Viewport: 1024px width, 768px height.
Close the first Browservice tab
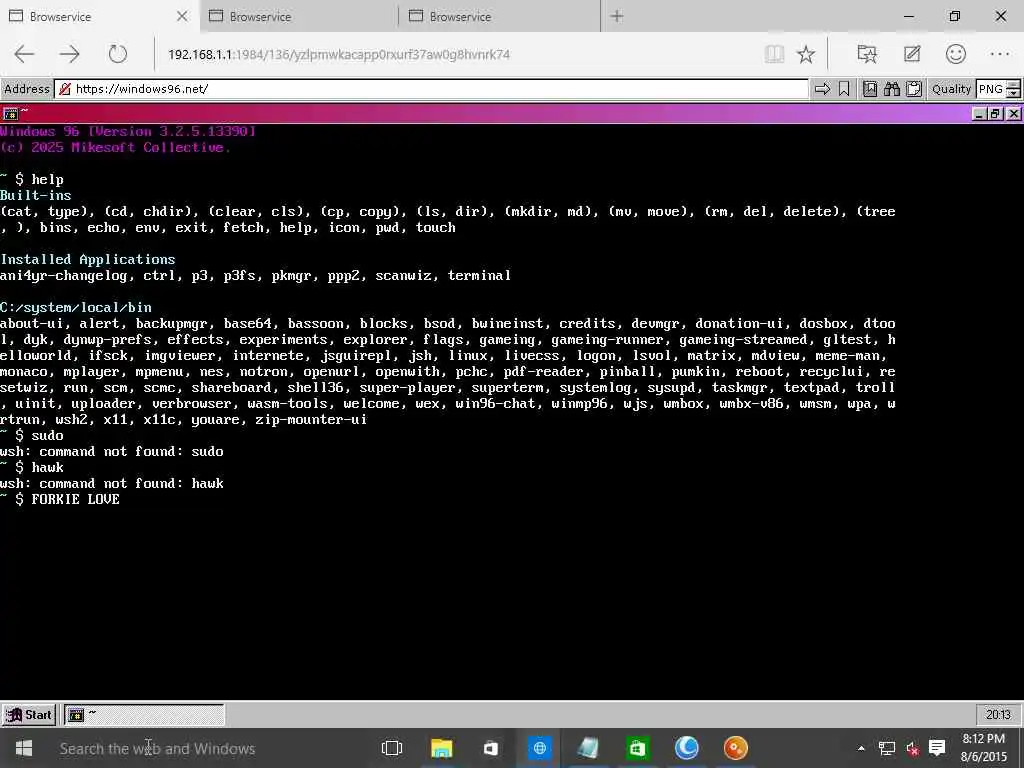pos(182,16)
